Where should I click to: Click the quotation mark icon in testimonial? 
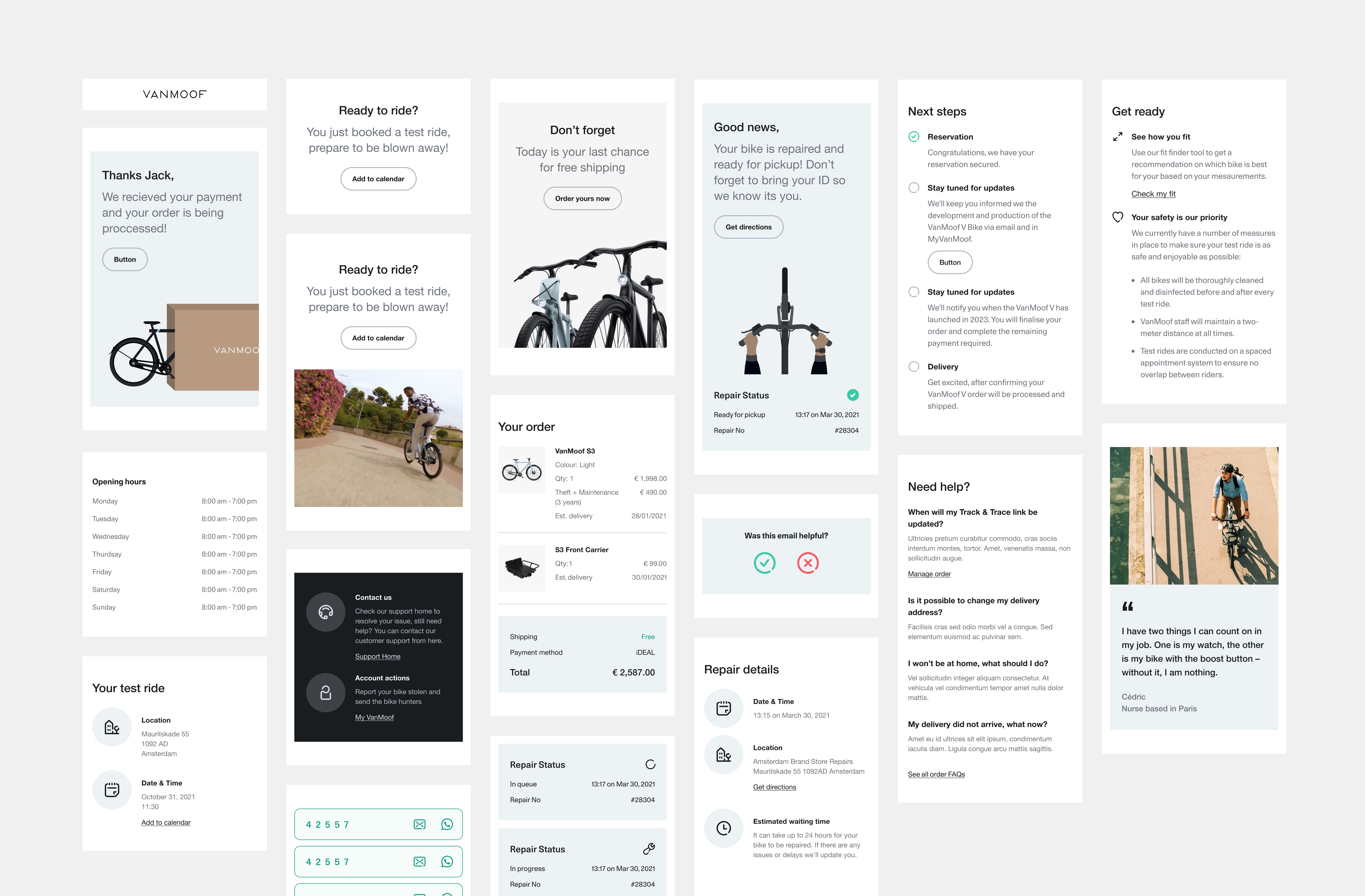click(x=1128, y=606)
